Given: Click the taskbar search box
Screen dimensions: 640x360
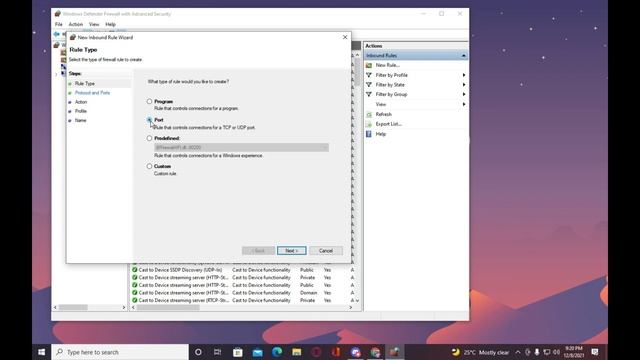Looking at the screenshot, I should coord(120,352).
